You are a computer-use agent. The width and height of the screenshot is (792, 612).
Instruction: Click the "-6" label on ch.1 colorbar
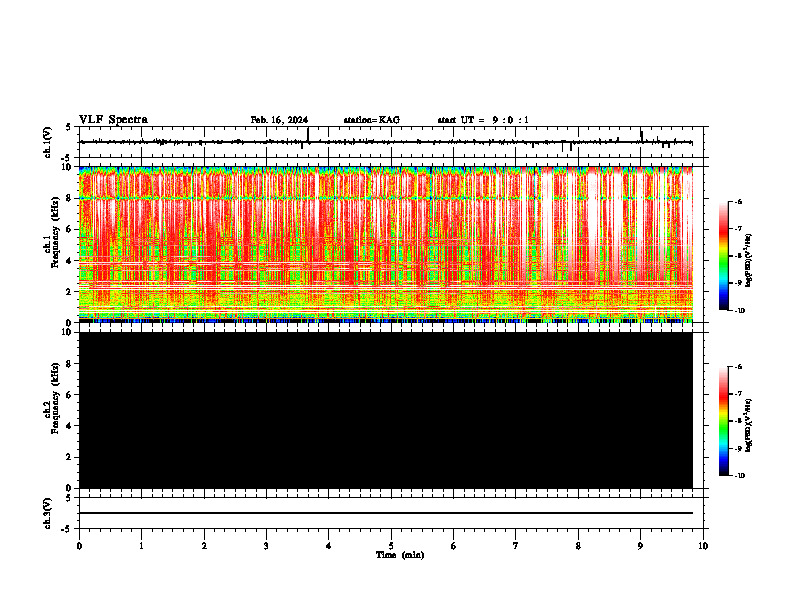tap(739, 201)
